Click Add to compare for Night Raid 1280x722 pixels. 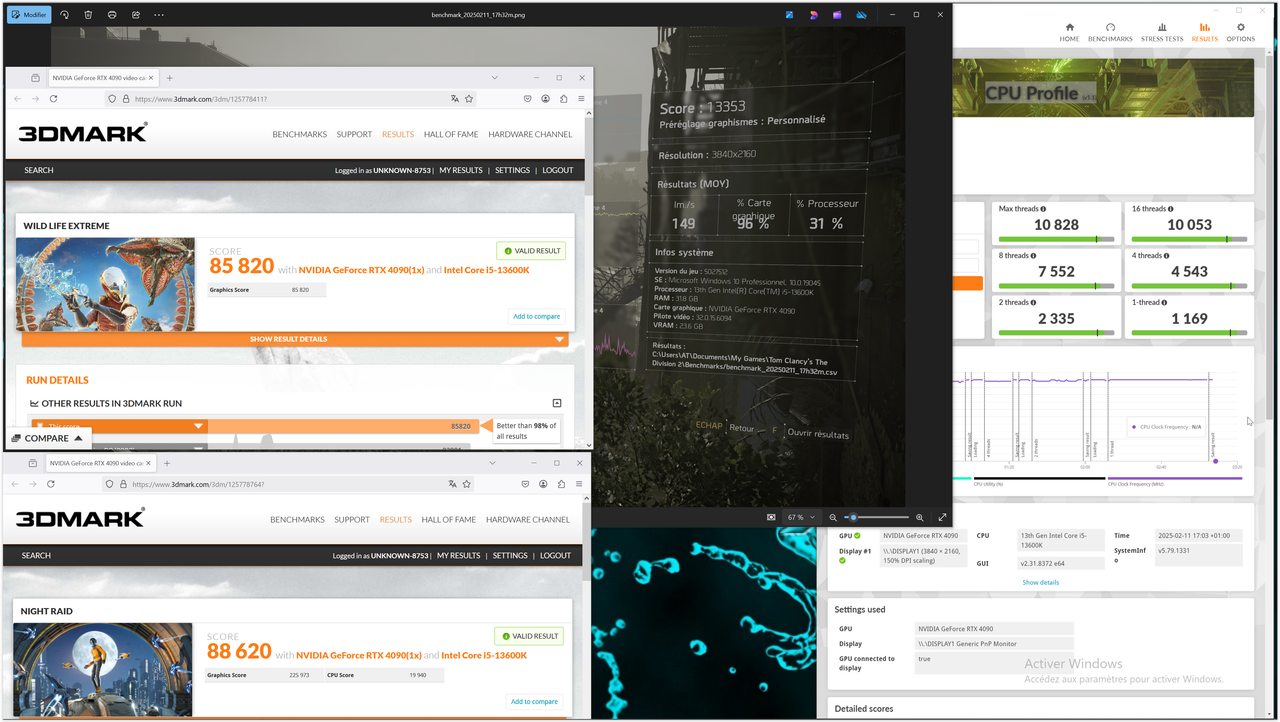535,701
